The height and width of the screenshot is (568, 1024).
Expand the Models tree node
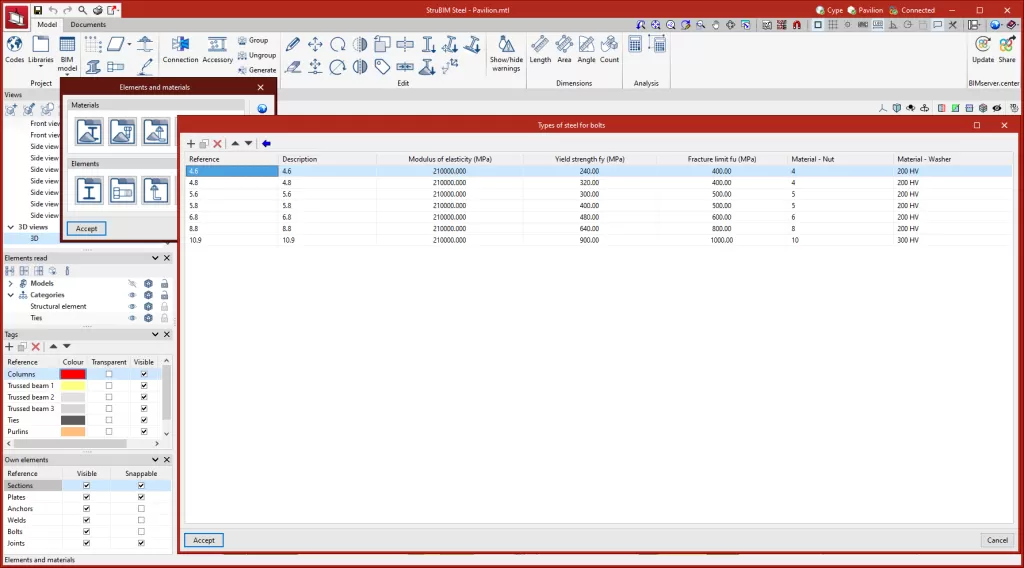[10, 283]
